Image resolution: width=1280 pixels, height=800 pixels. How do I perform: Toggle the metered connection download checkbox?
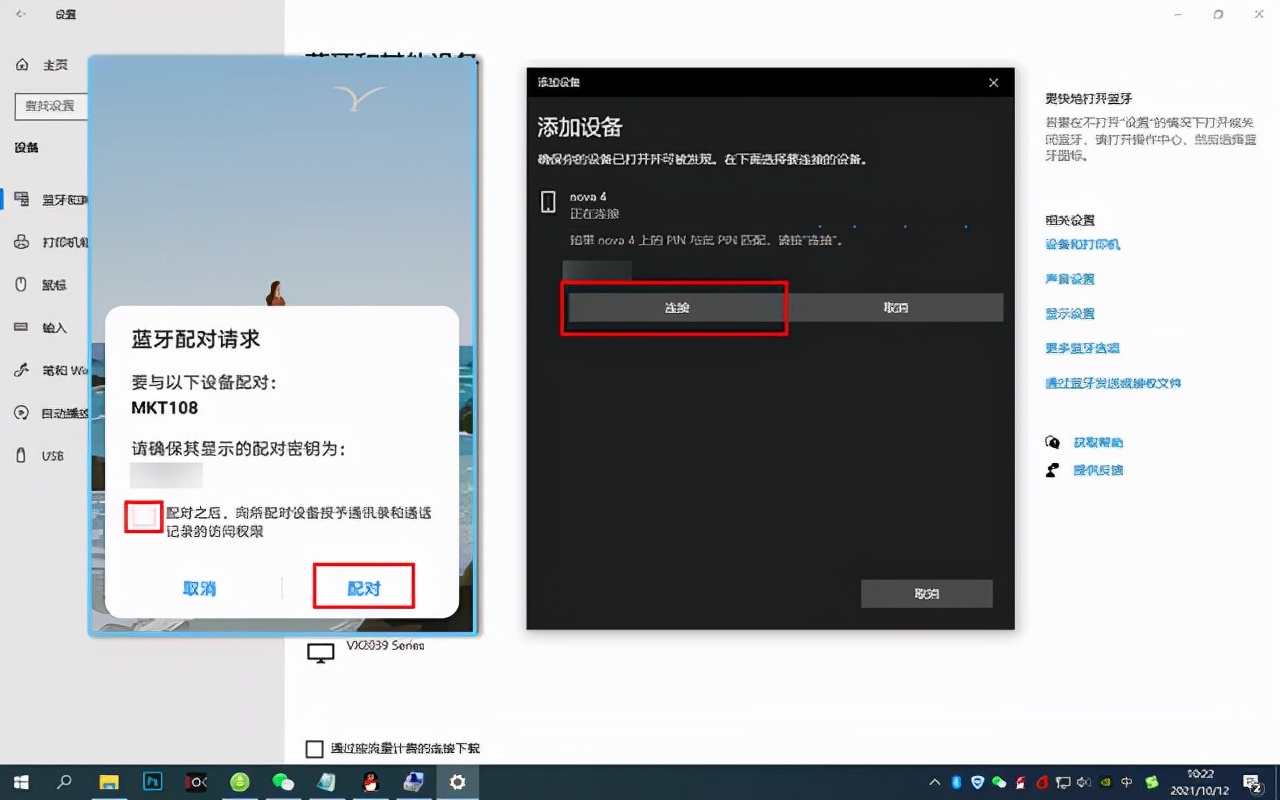click(314, 748)
